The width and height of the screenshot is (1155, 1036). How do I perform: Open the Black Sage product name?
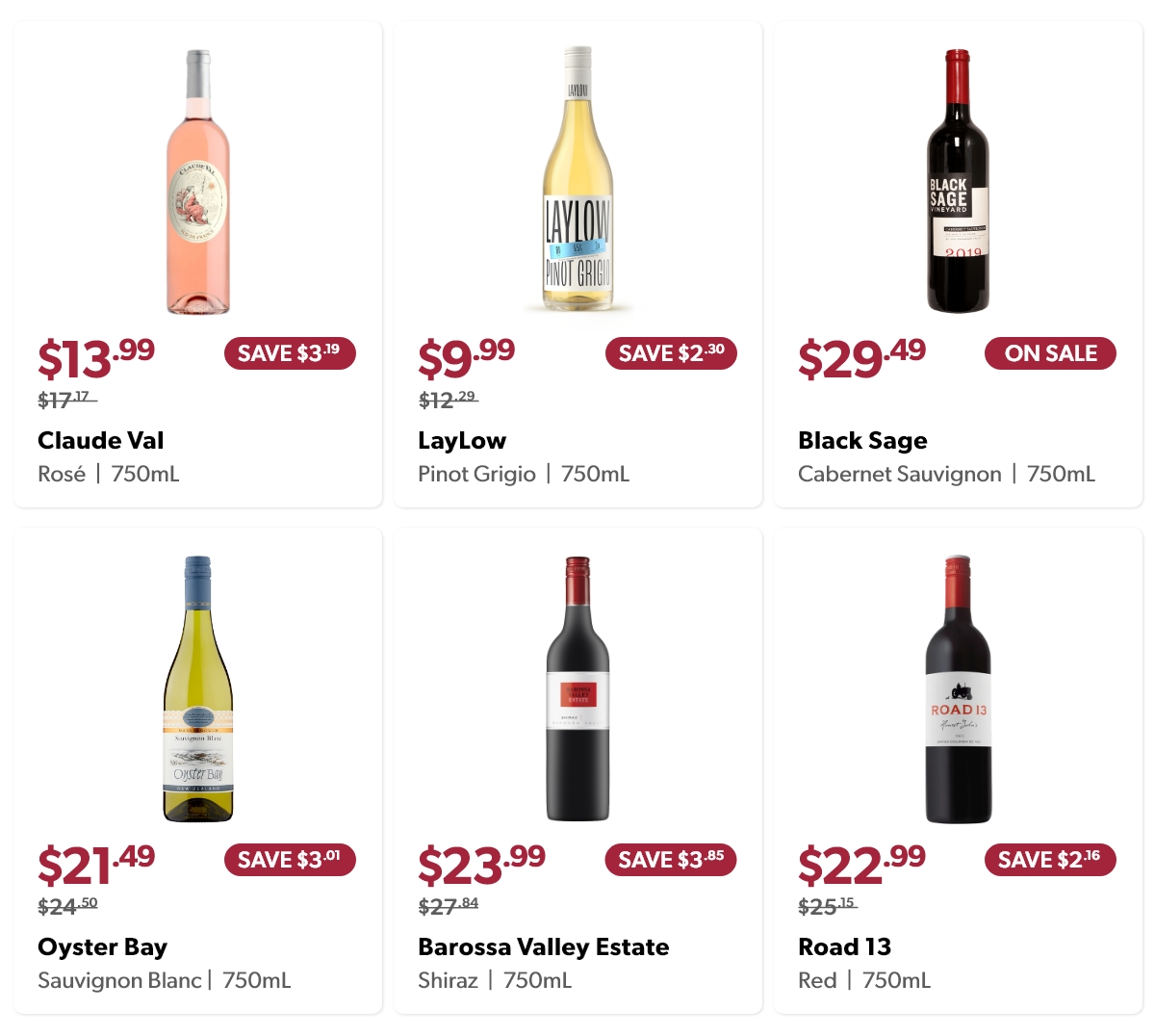(862, 440)
